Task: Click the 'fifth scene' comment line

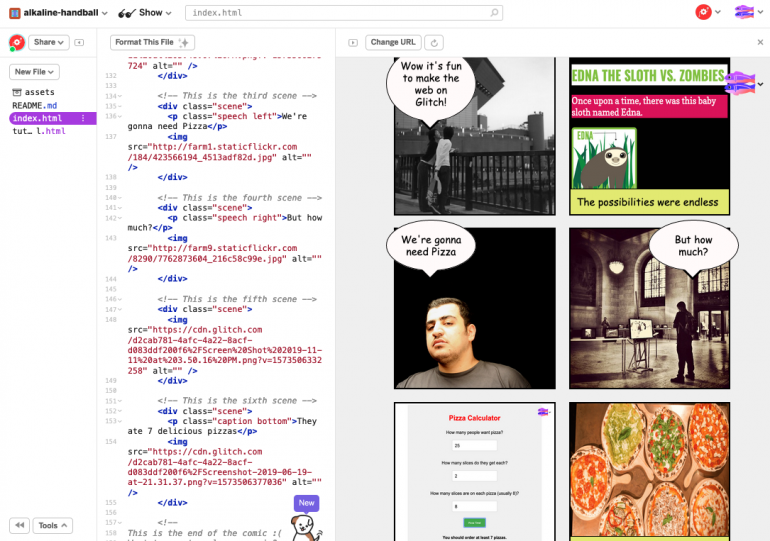Action: coord(237,299)
